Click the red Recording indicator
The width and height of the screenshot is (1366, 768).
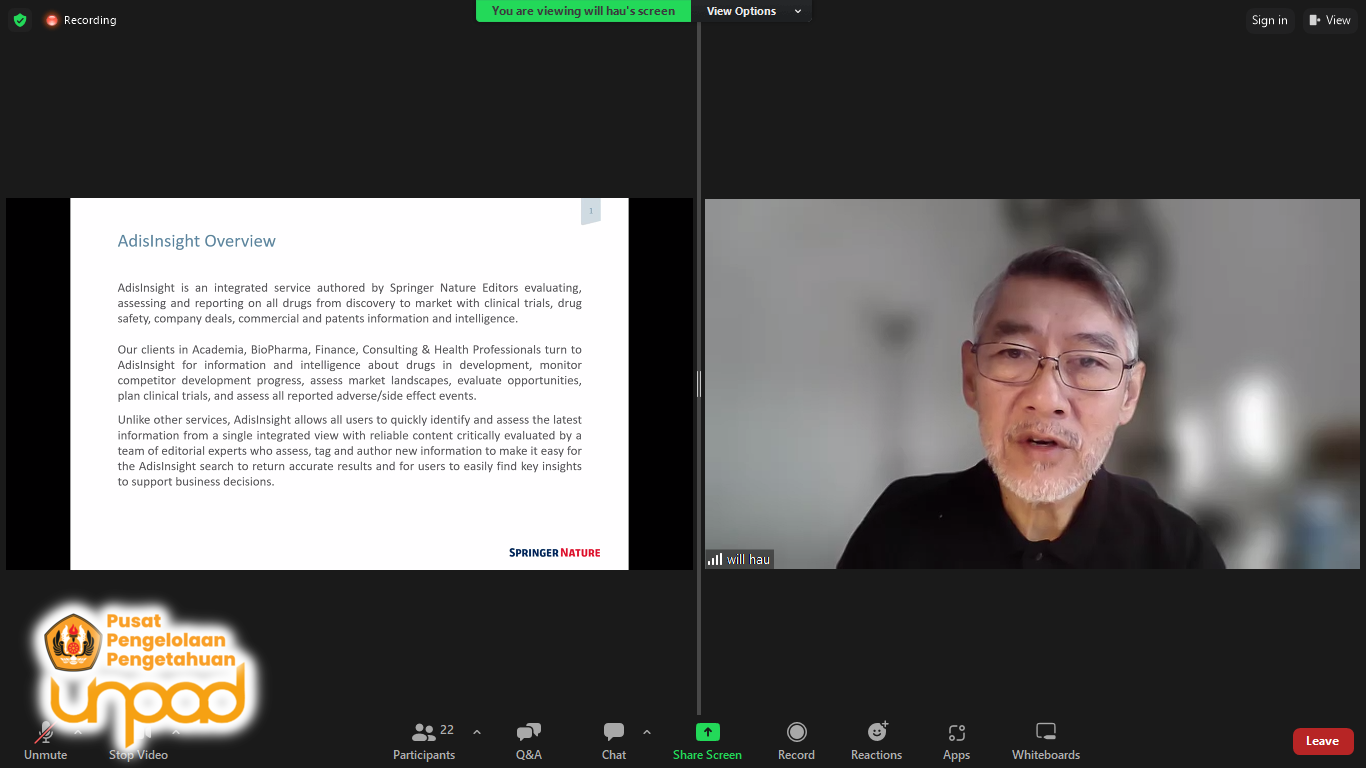pyautogui.click(x=80, y=20)
